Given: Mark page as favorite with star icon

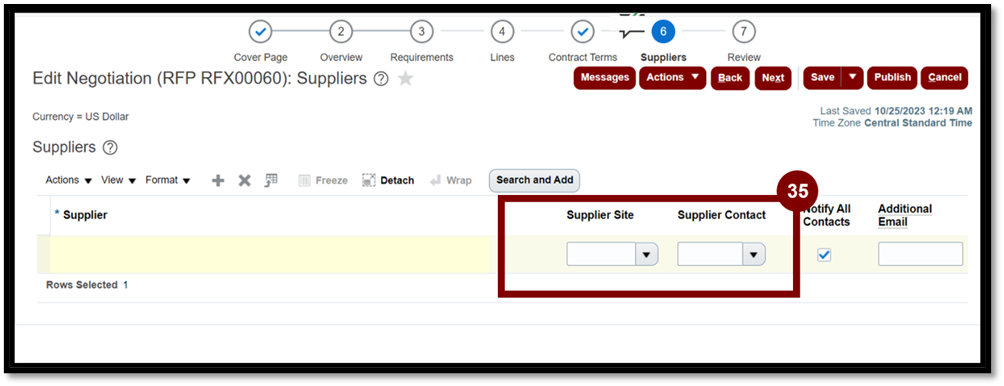Looking at the screenshot, I should coord(405,79).
